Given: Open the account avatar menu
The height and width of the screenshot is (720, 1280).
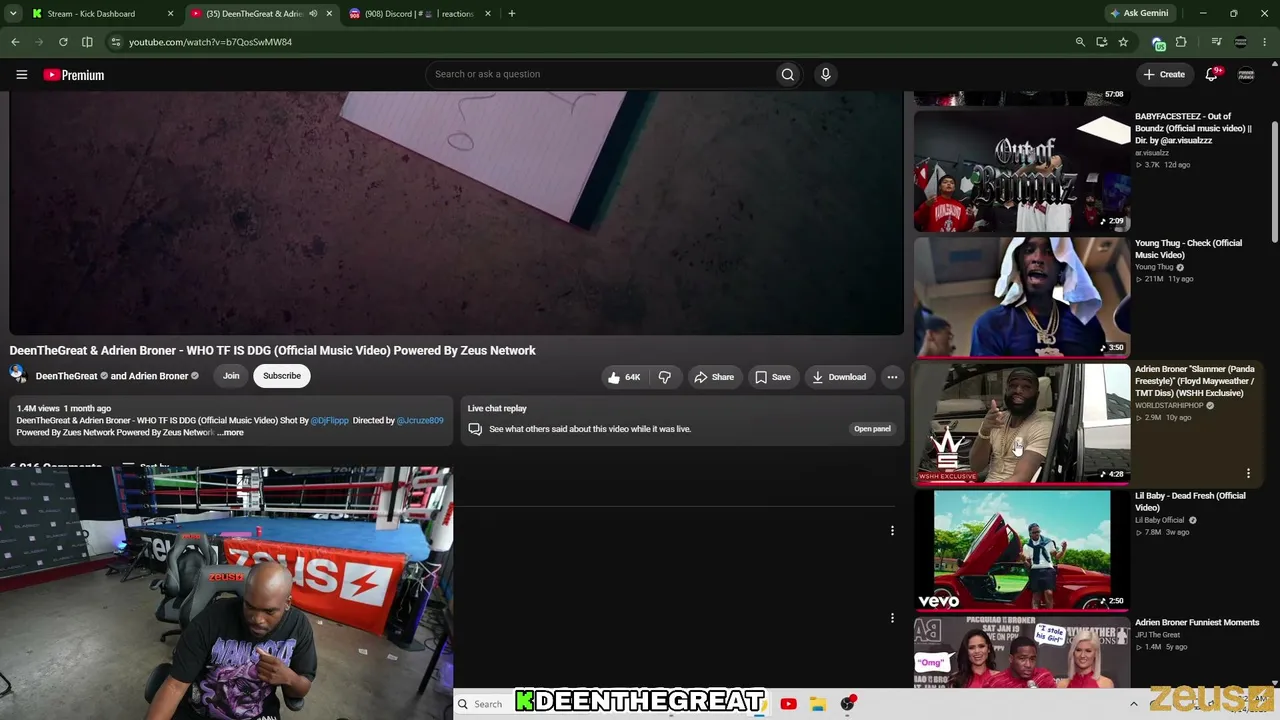Looking at the screenshot, I should (x=1246, y=74).
